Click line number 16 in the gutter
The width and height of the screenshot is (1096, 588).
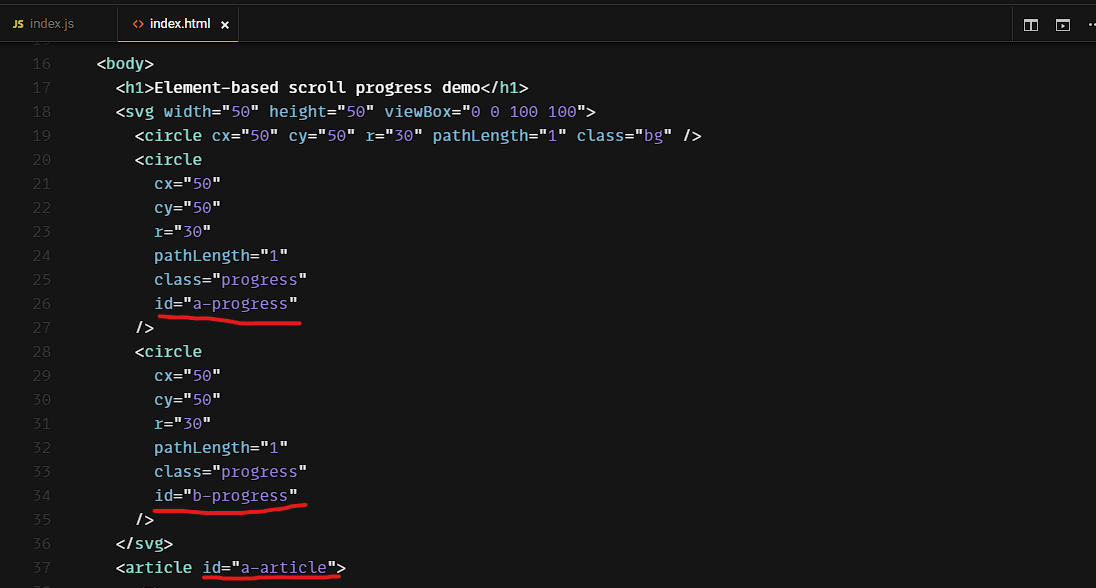[x=41, y=64]
